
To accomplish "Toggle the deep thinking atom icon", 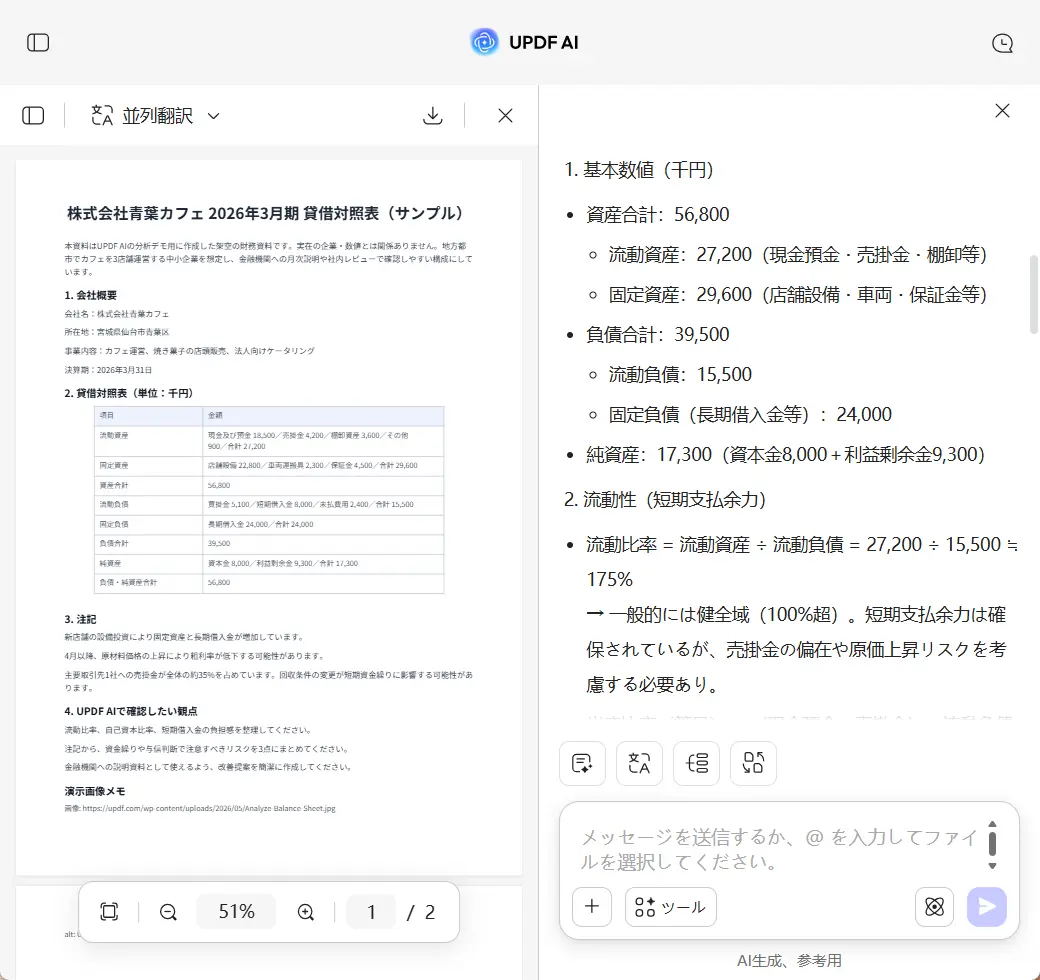I will coord(934,906).
